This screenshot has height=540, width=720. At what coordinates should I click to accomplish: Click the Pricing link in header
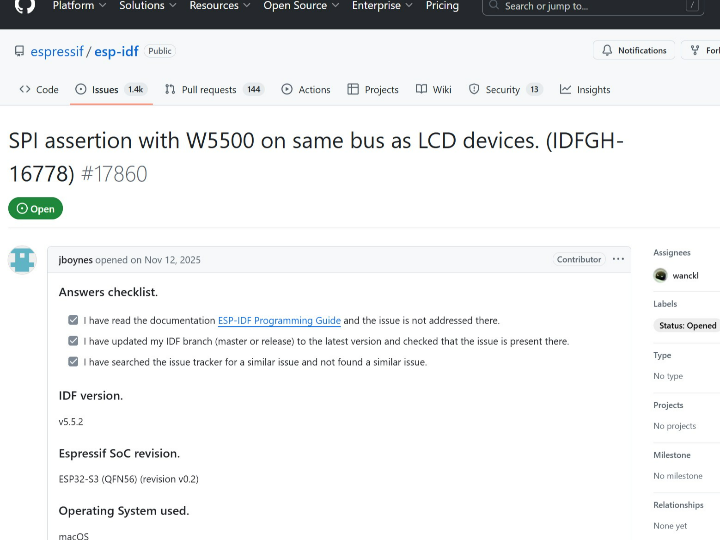tap(442, 6)
